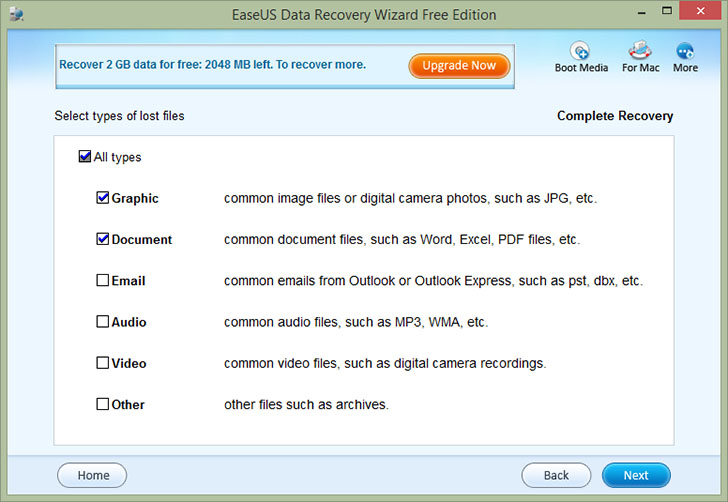The image size is (728, 502).
Task: Click the 'Select types of lost files' label
Action: [119, 116]
